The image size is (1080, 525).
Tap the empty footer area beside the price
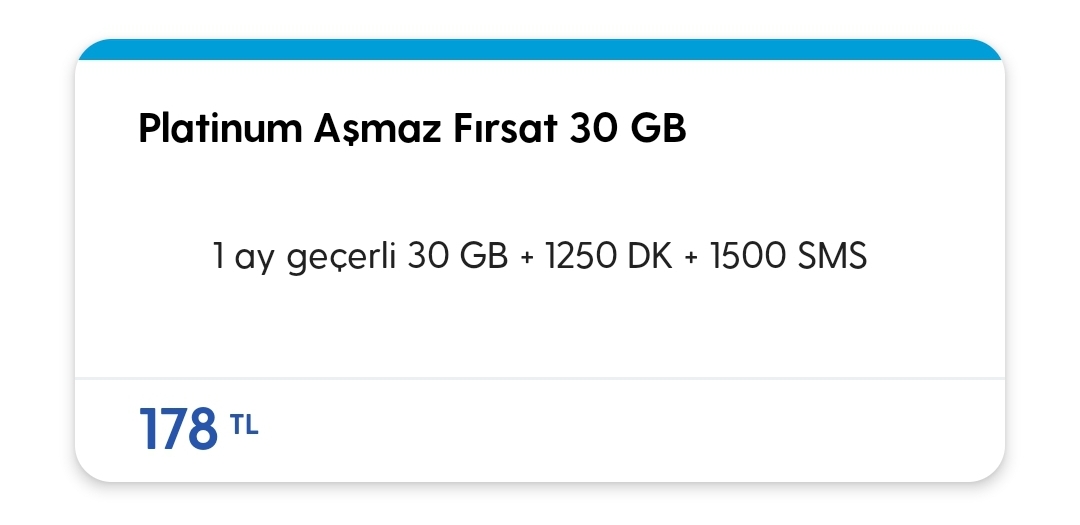click(x=630, y=429)
